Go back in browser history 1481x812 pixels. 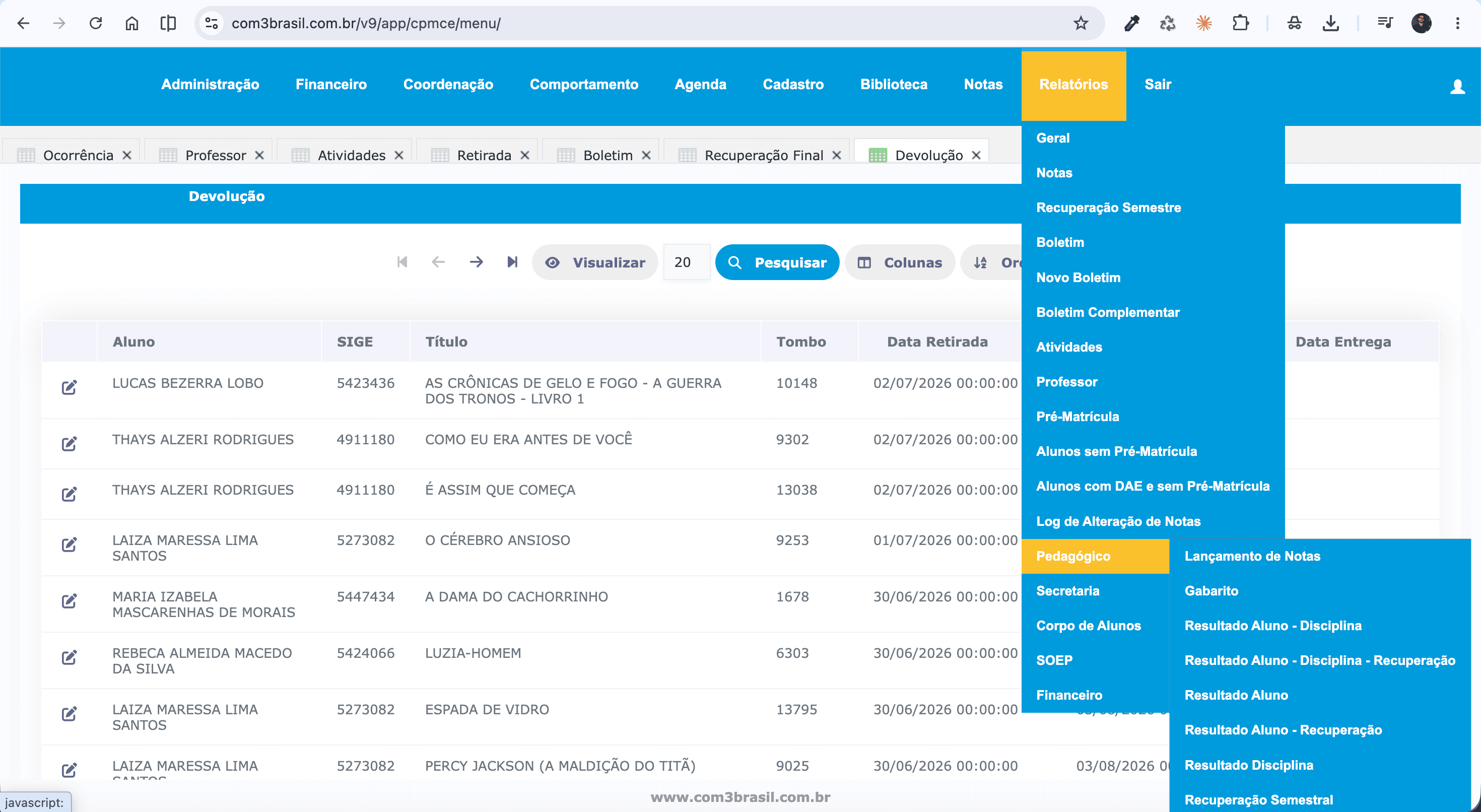(x=23, y=23)
